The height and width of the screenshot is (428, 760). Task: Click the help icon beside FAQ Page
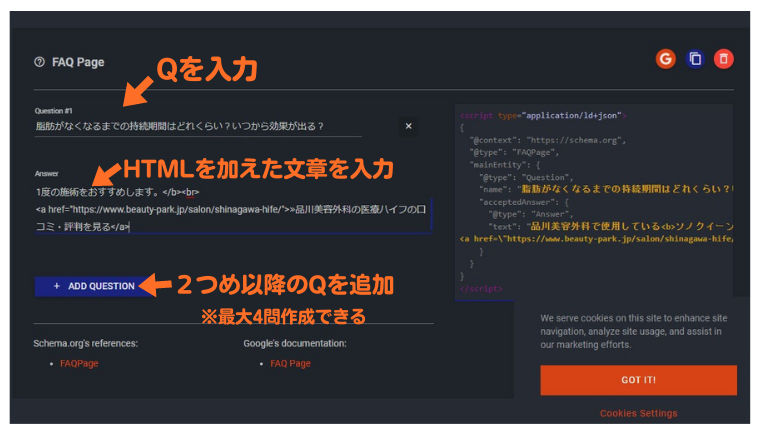pos(39,61)
